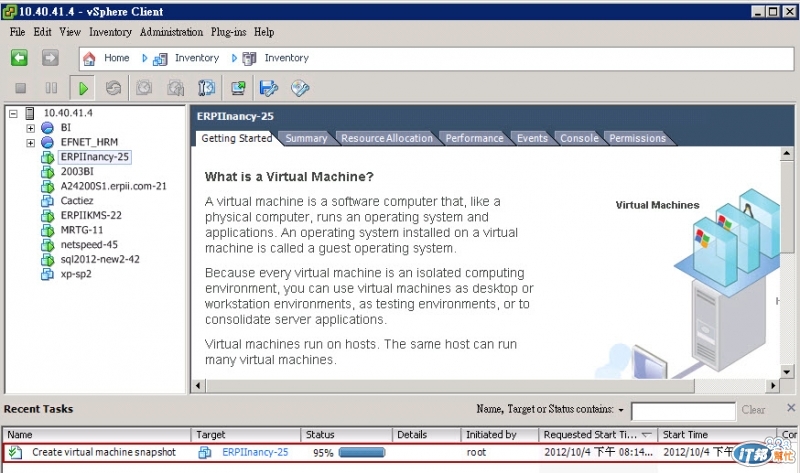The height and width of the screenshot is (473, 800).
Task: Click the EFNET_HRM resource pool icon
Action: 47,142
